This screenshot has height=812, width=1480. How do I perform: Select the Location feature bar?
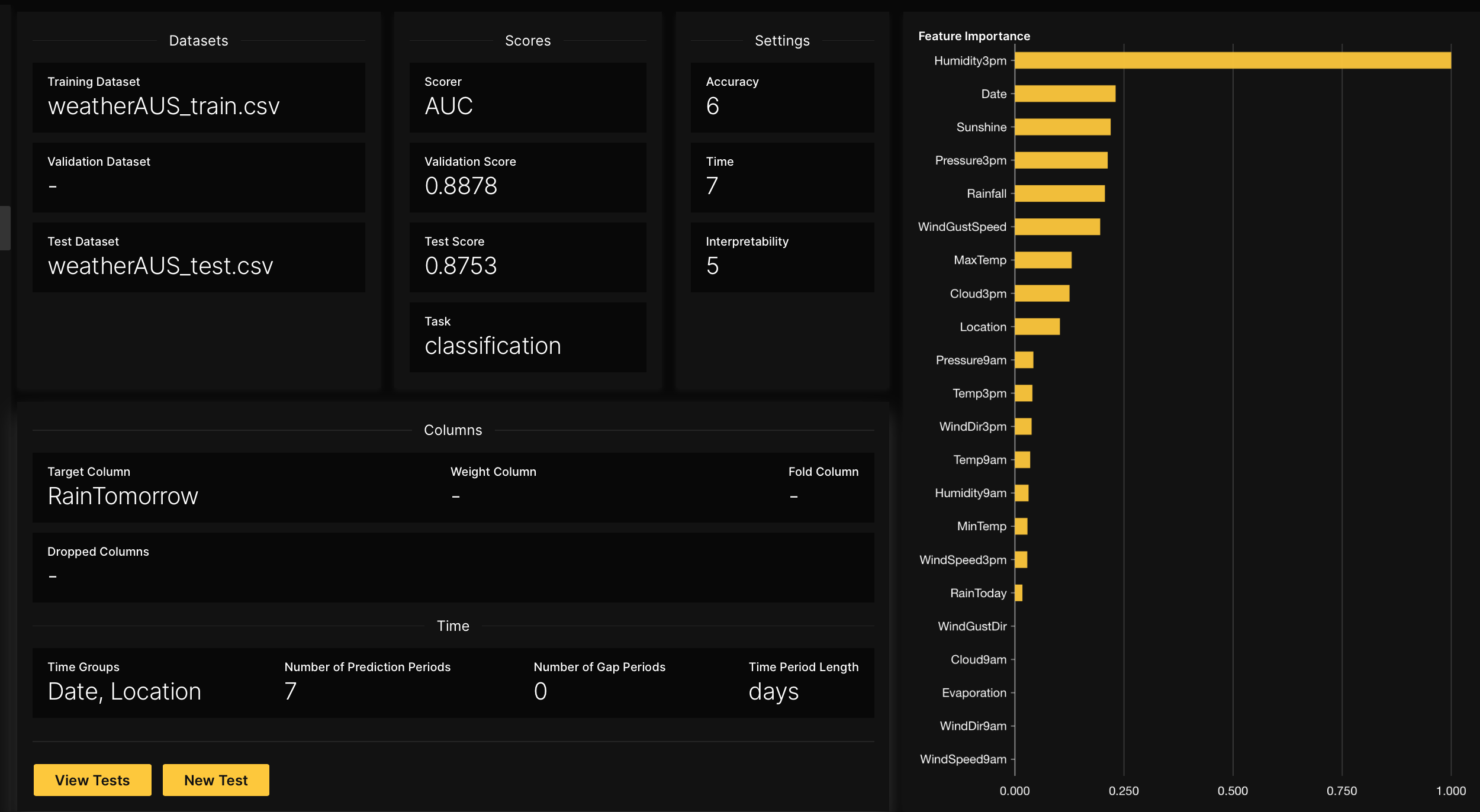(x=1037, y=327)
